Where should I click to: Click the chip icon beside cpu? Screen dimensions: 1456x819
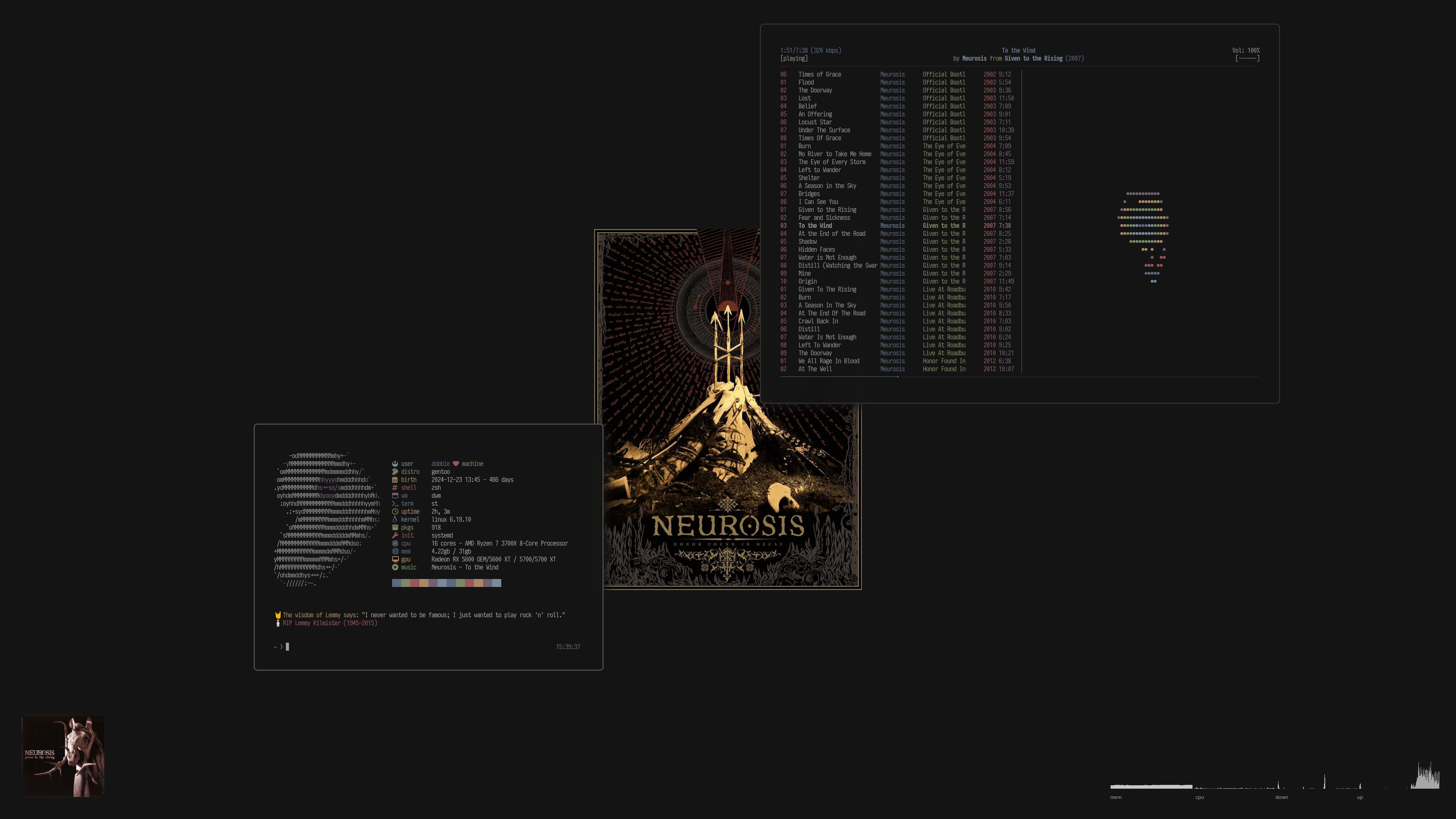coord(395,544)
